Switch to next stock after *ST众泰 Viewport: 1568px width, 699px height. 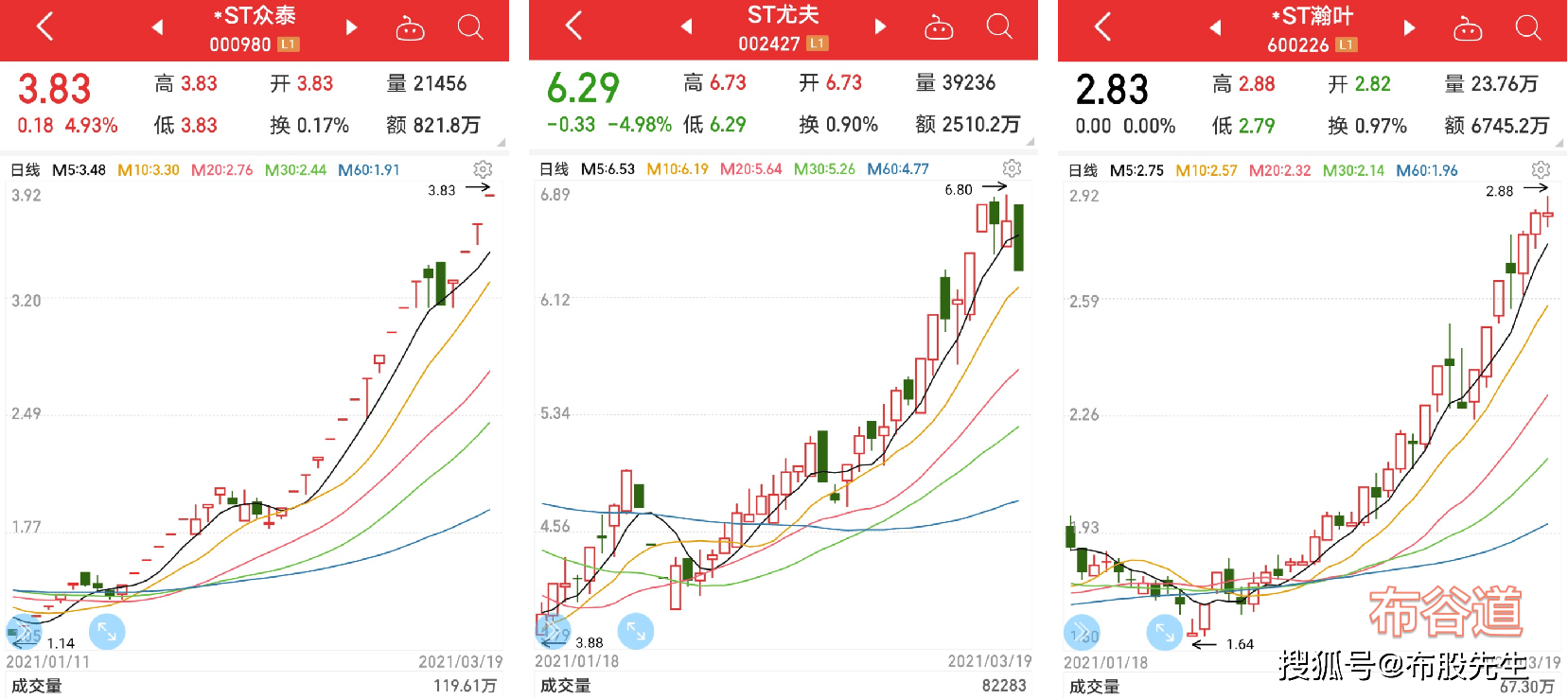[352, 27]
